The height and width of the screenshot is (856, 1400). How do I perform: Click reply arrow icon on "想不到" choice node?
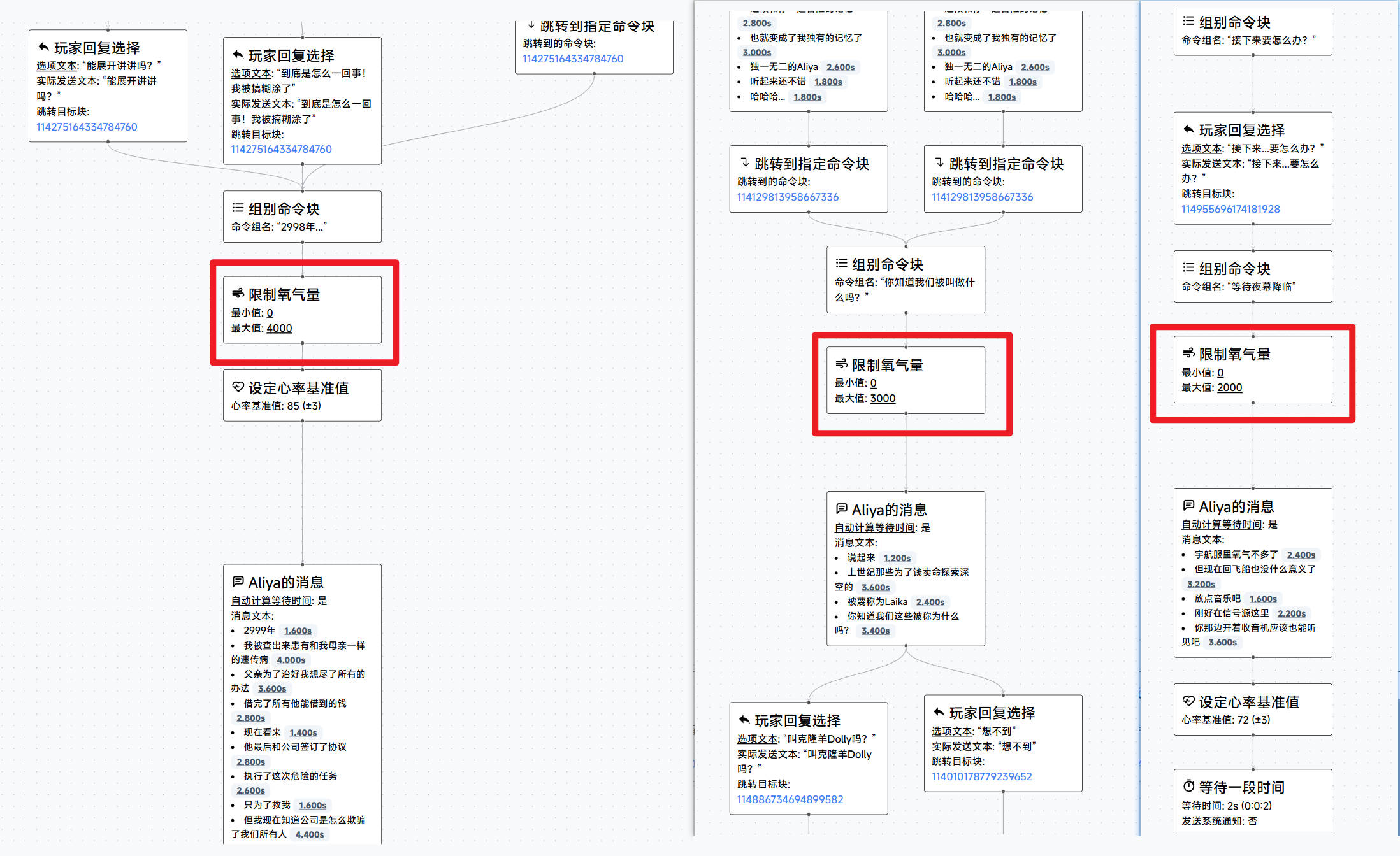(939, 712)
